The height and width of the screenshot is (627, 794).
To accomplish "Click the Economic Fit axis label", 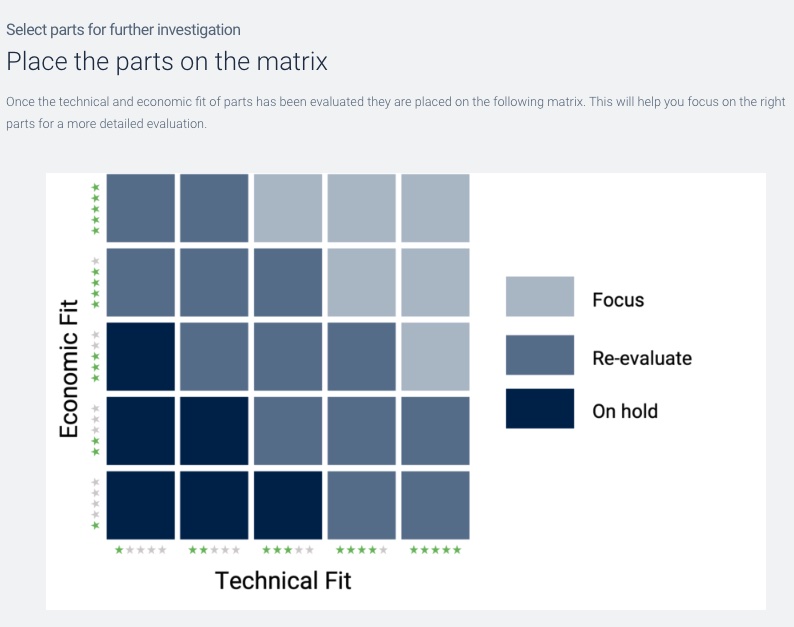I will click(69, 368).
